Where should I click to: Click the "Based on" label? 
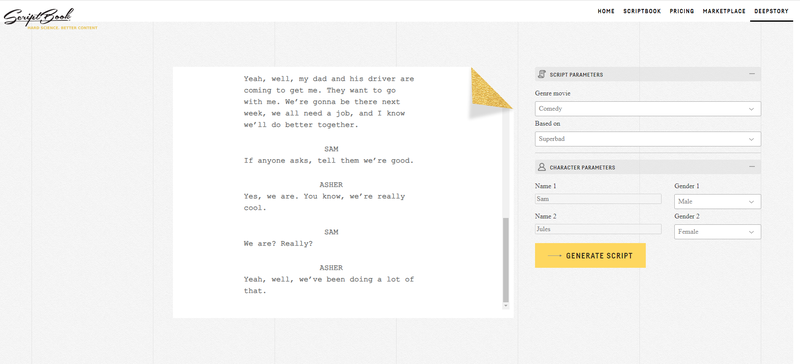548,124
